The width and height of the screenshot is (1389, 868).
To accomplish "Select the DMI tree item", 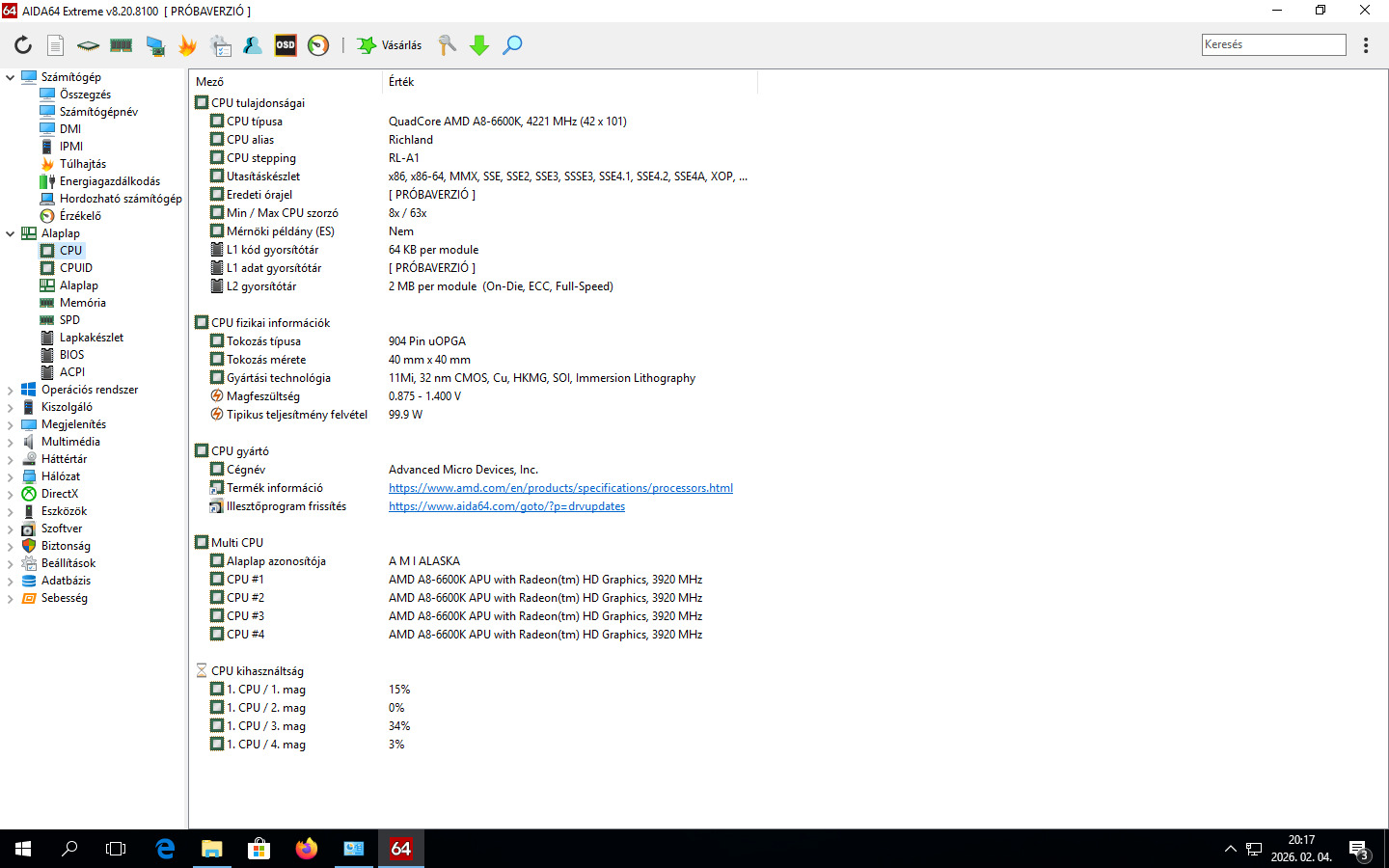I will [70, 129].
